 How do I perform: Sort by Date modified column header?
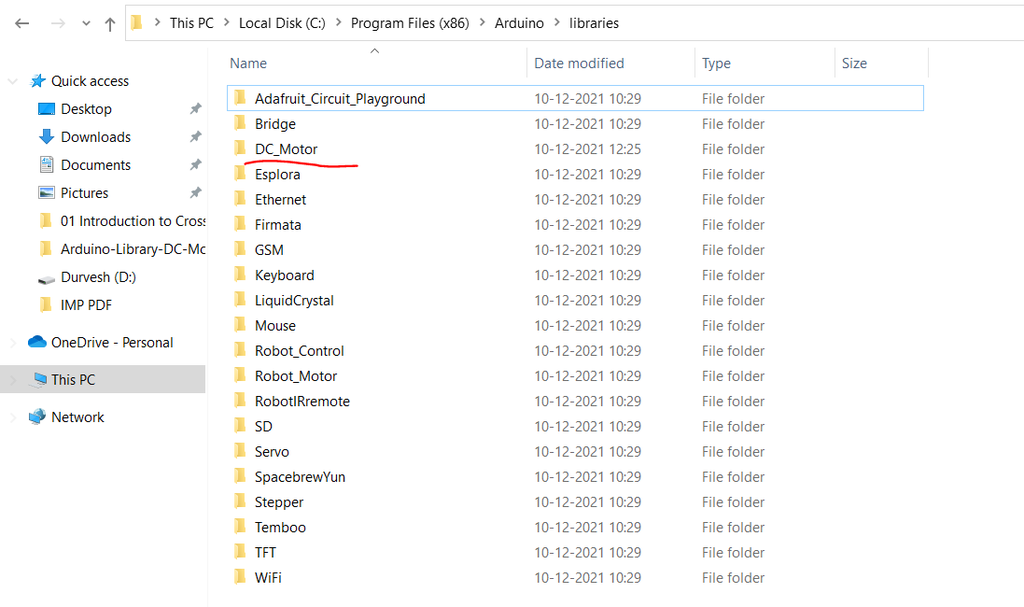(x=579, y=63)
